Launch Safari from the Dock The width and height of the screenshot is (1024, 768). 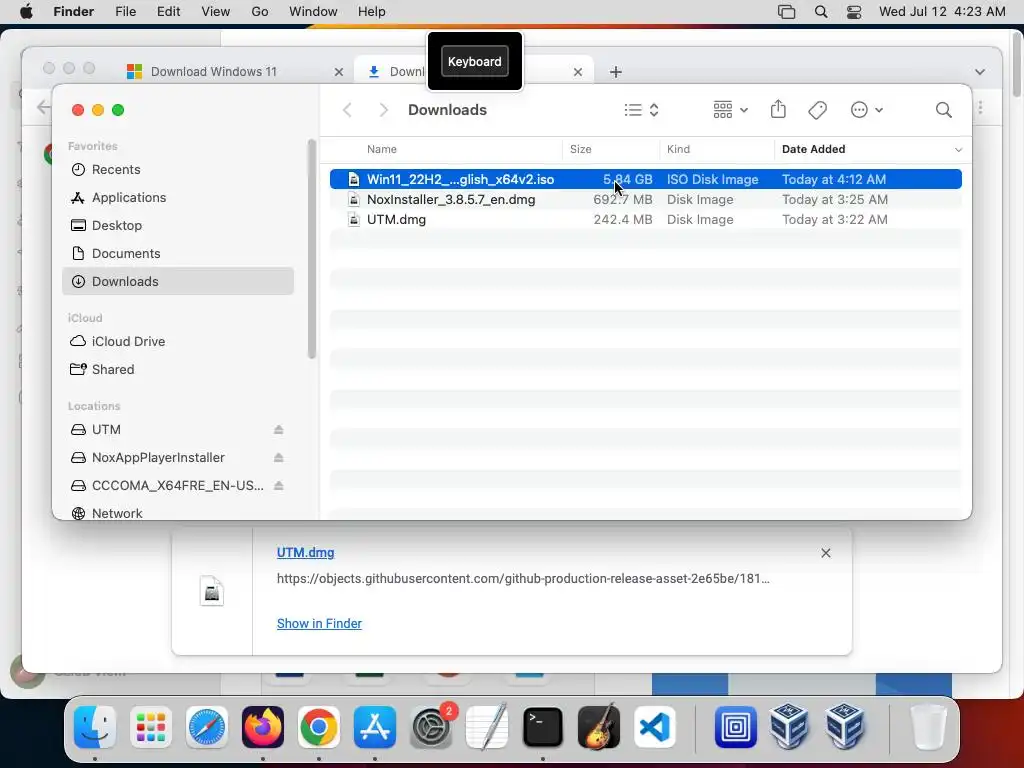click(x=207, y=727)
